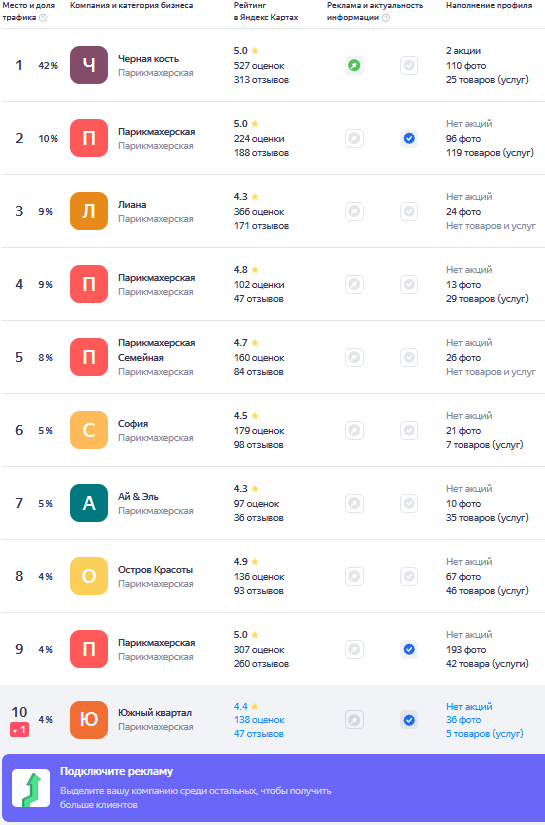The height and width of the screenshot is (825, 545).
Task: Click blue verified checkmark in second place row
Action: [409, 138]
